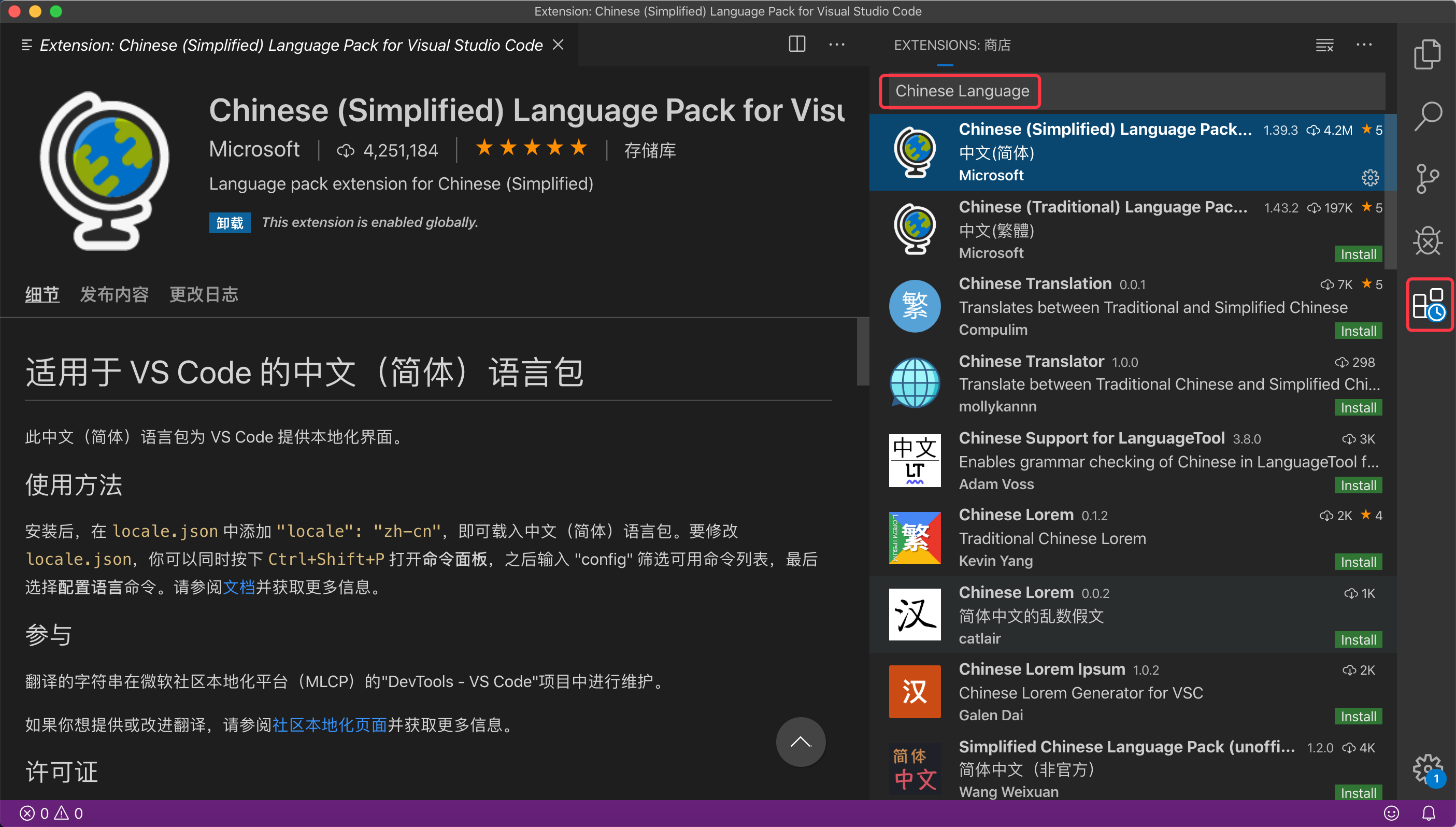Viewport: 1456px width, 827px height.
Task: Open gear menu for Chinese (Simplified) extension
Action: click(x=1369, y=178)
